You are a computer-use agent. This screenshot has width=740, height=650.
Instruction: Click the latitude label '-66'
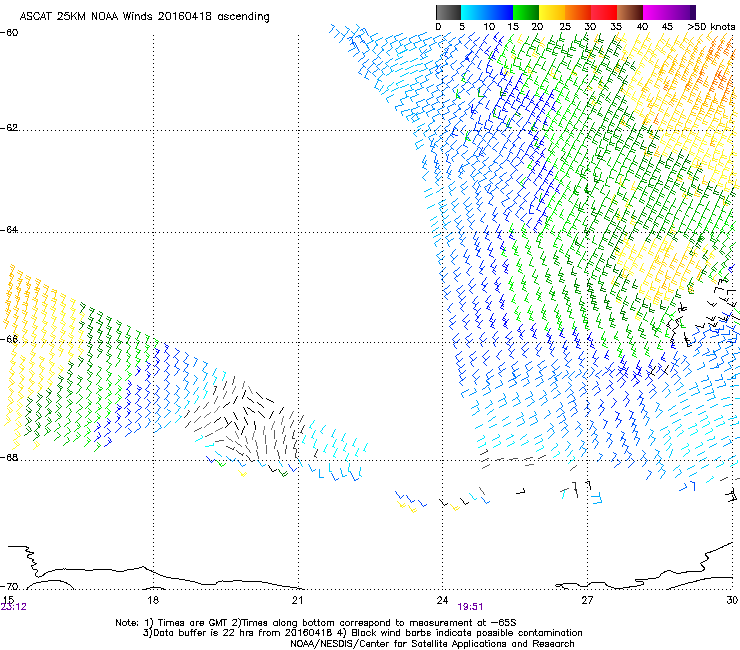pyautogui.click(x=9, y=339)
